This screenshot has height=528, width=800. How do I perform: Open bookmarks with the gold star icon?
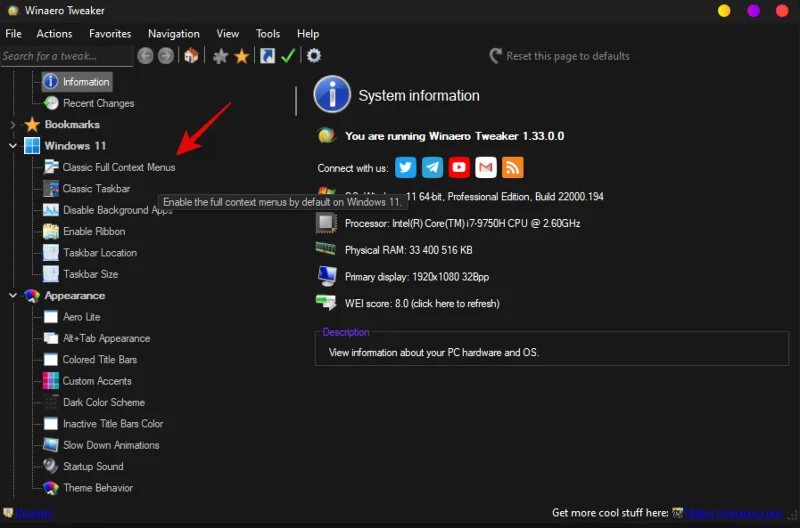click(241, 56)
